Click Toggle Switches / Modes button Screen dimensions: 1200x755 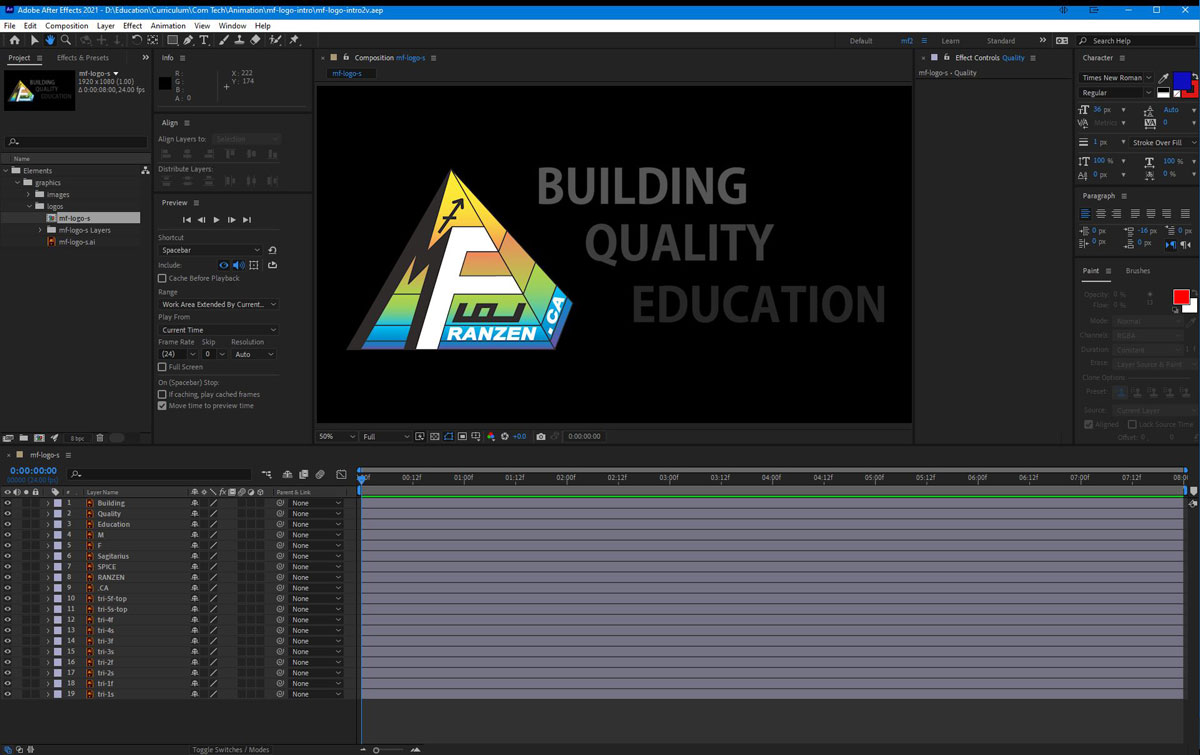[x=231, y=749]
